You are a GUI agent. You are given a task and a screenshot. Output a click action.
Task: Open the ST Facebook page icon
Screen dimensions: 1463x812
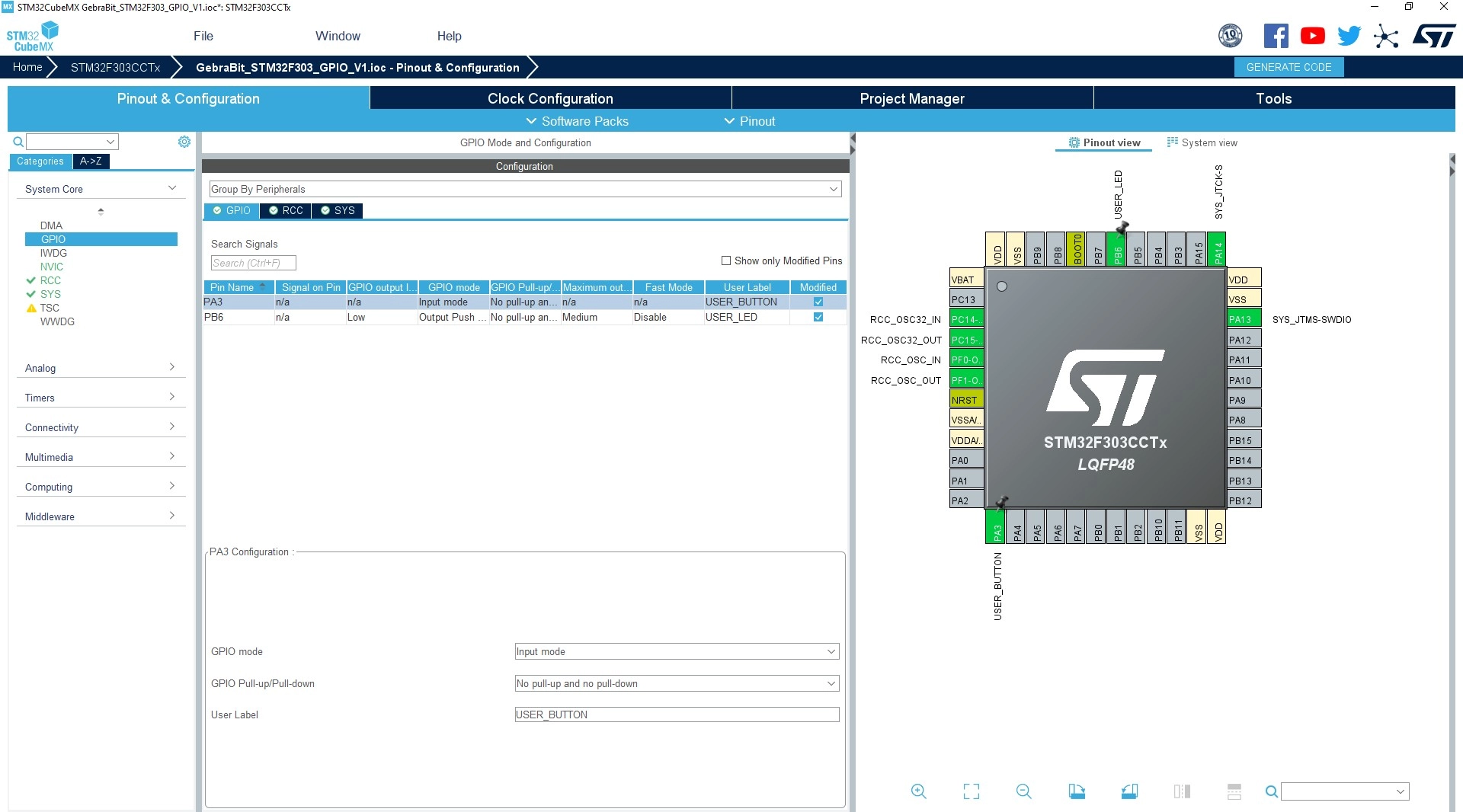pyautogui.click(x=1276, y=36)
